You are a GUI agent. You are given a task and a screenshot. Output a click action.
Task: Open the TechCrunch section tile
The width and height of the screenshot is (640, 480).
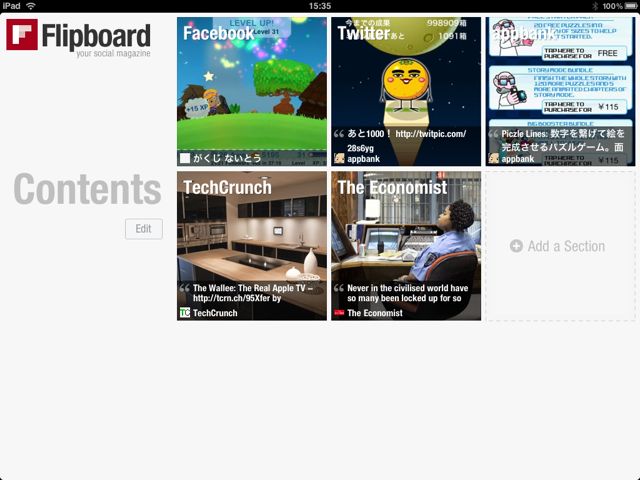252,246
